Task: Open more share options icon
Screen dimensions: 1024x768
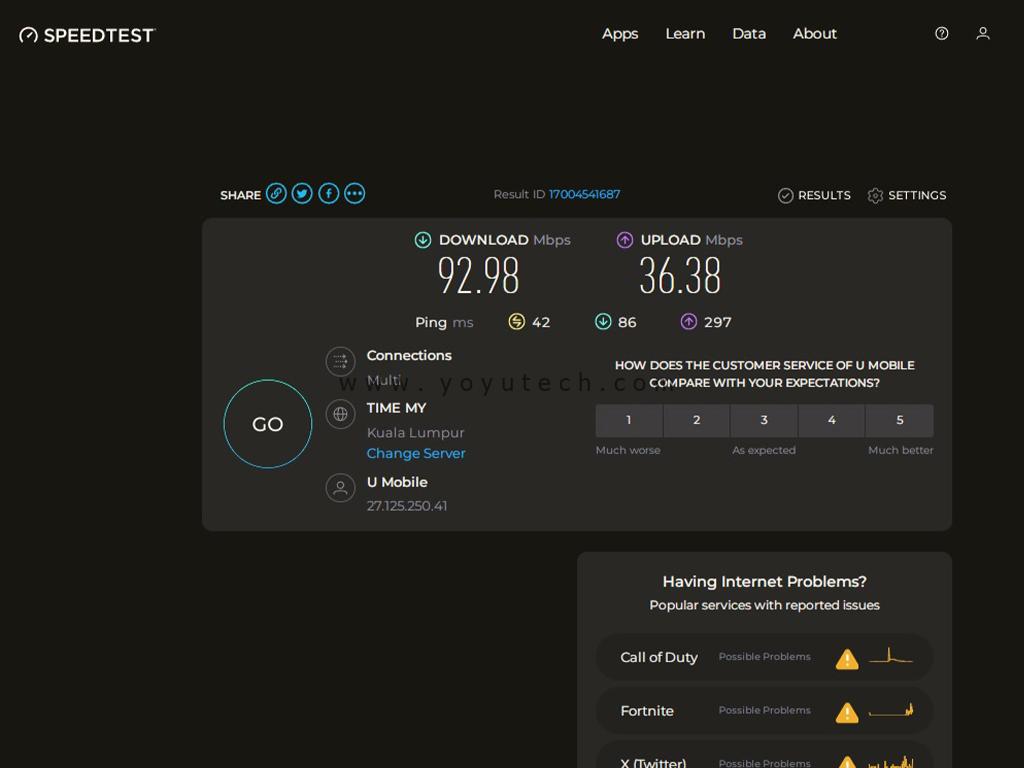Action: (x=355, y=193)
